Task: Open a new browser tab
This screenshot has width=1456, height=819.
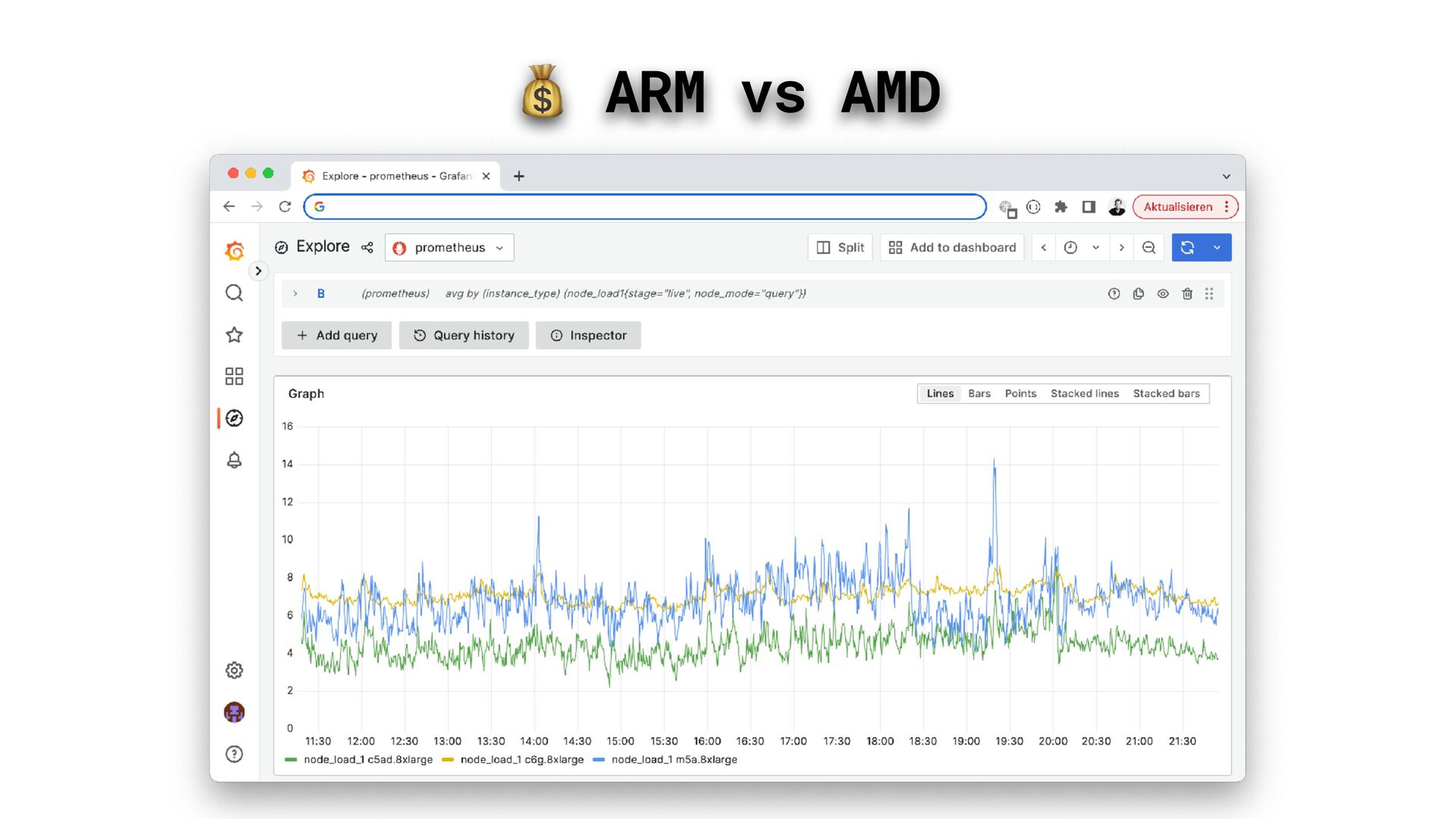Action: [x=519, y=176]
